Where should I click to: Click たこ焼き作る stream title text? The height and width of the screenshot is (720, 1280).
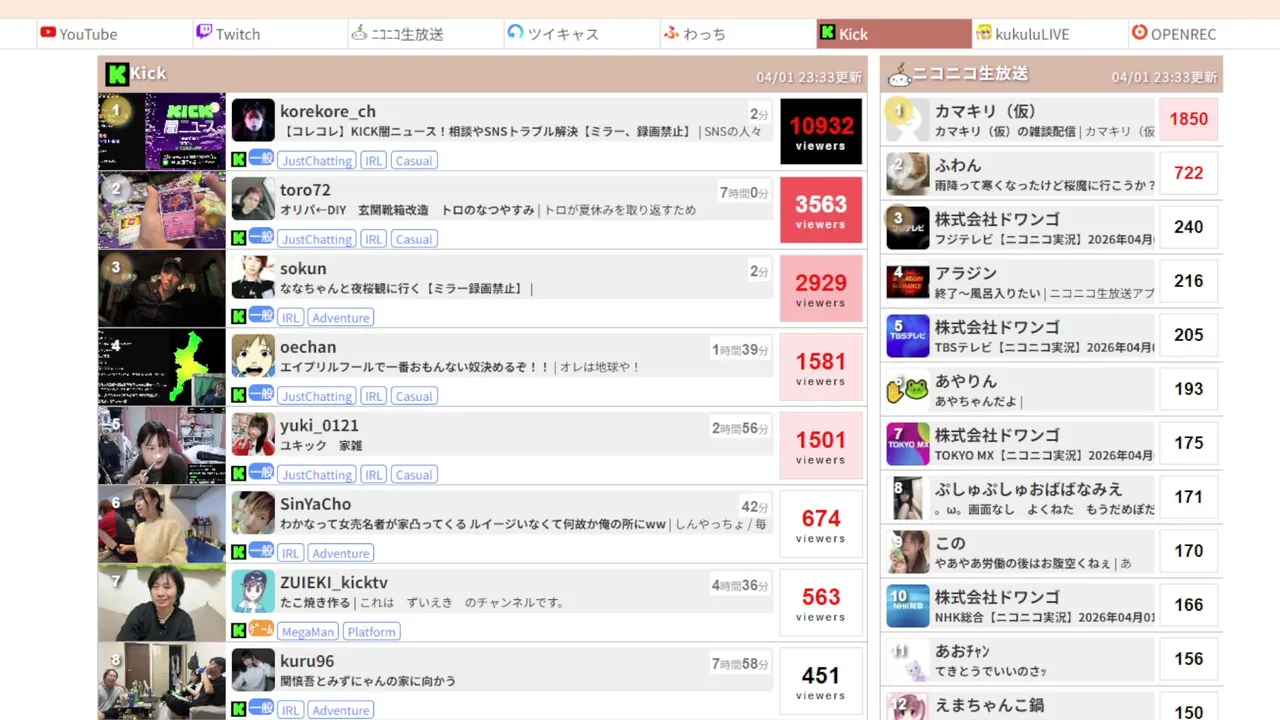coord(315,602)
